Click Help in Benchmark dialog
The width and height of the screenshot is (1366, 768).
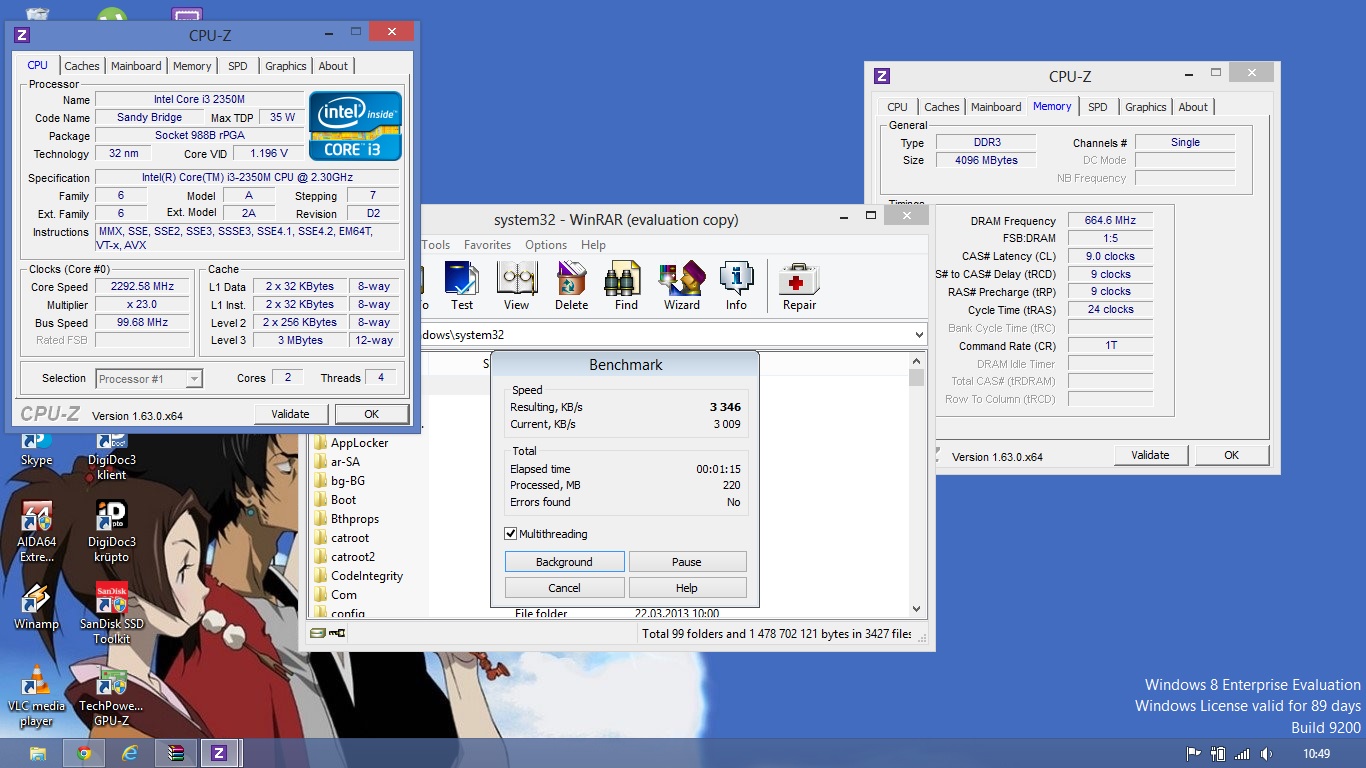click(687, 588)
